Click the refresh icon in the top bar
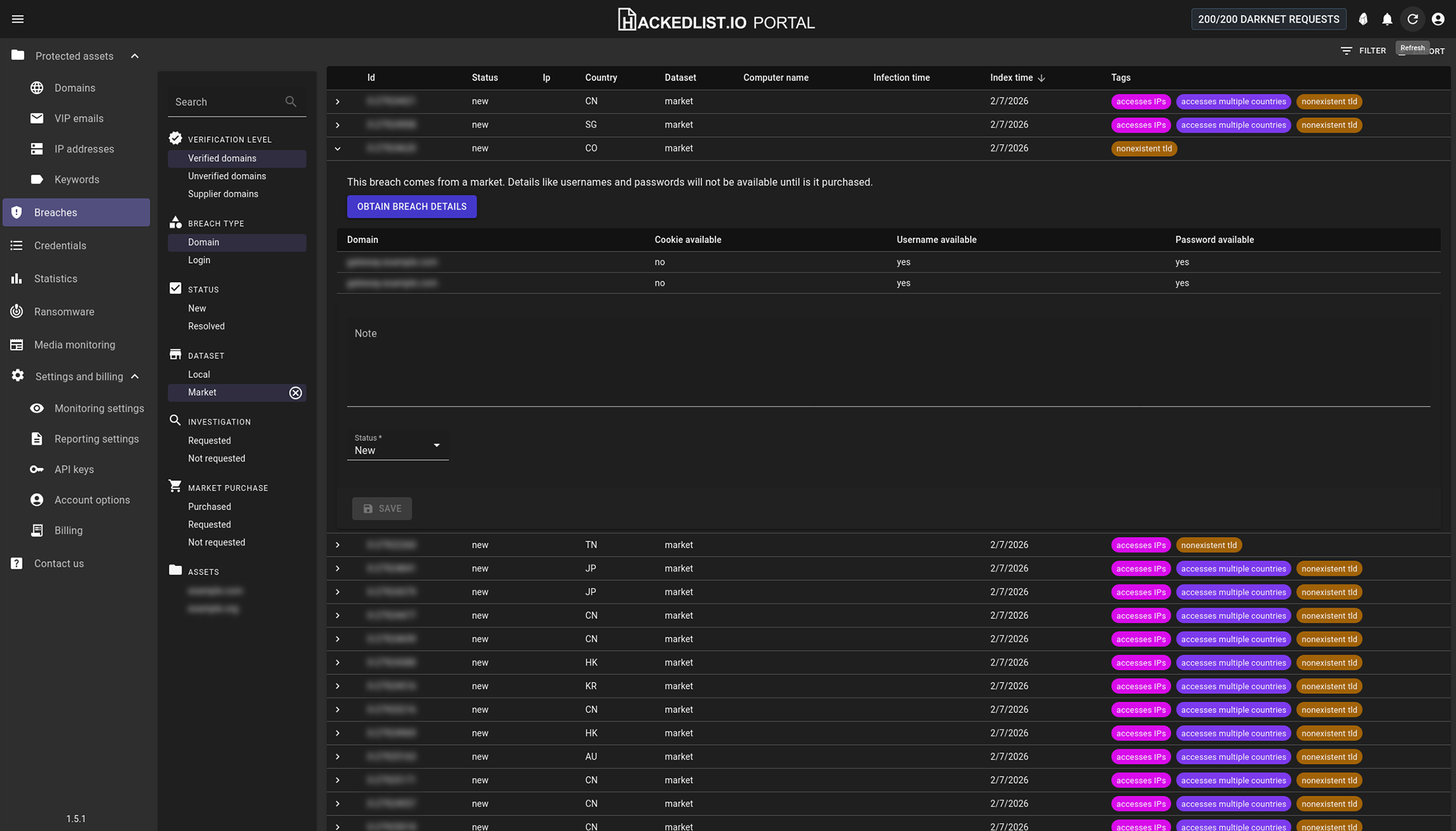 tap(1412, 19)
